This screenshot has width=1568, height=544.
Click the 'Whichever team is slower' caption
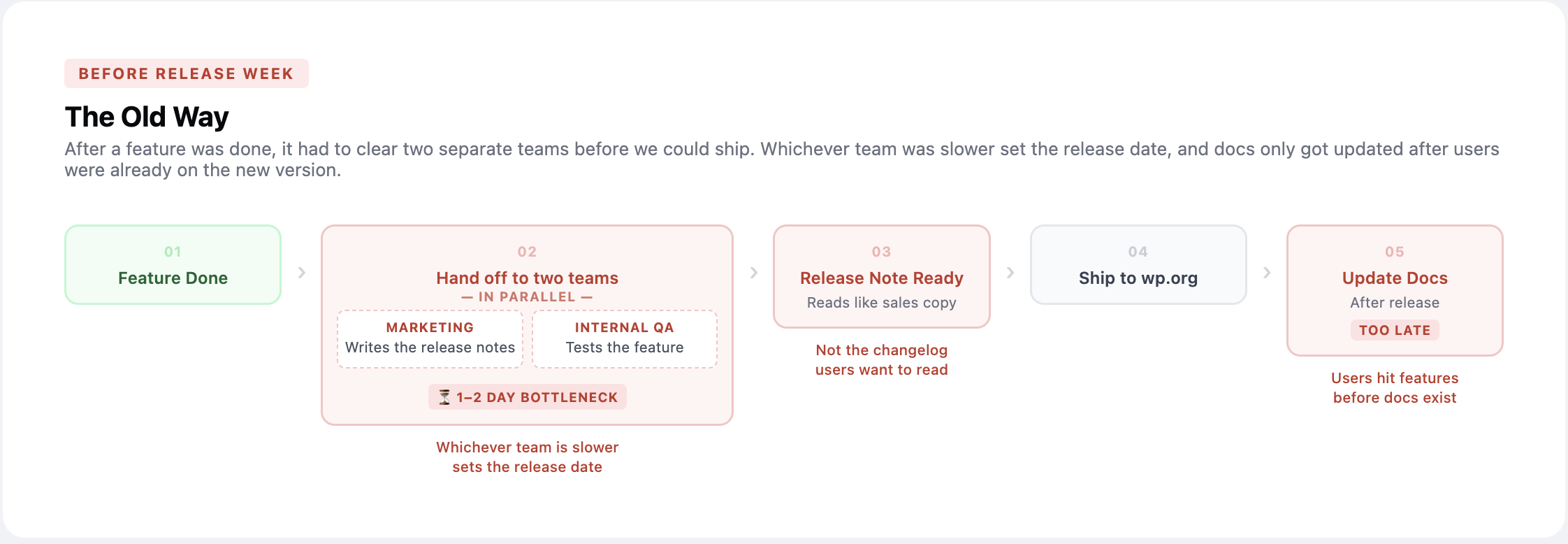pyautogui.click(x=527, y=457)
